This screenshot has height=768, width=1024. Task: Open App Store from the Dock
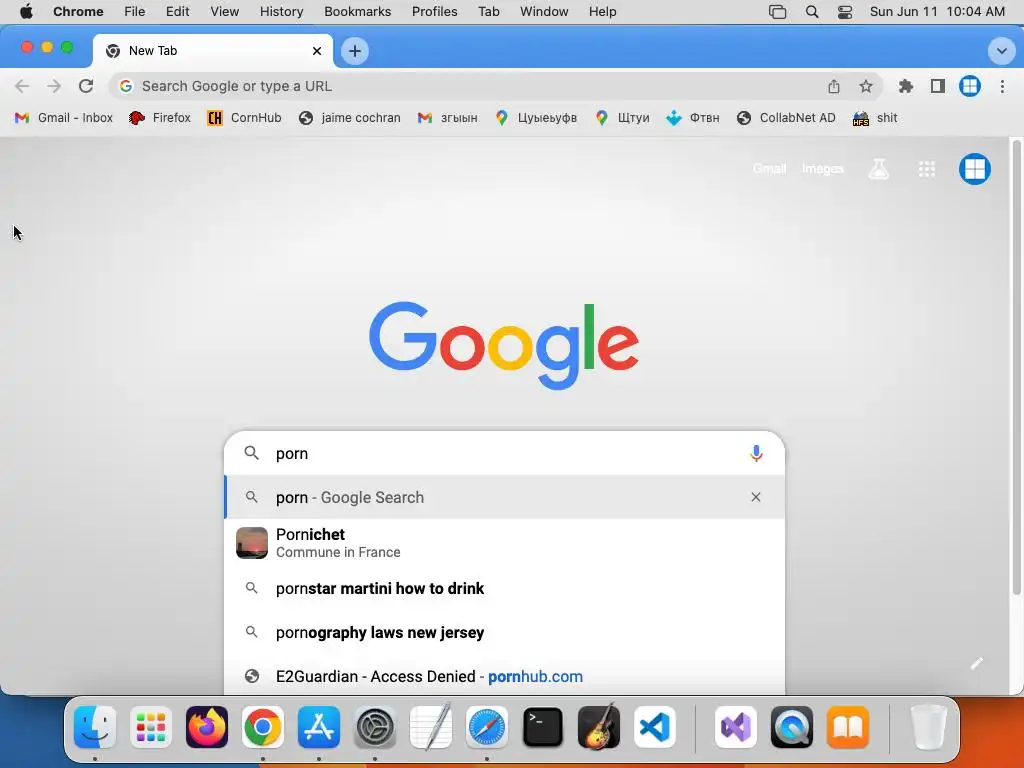click(319, 727)
